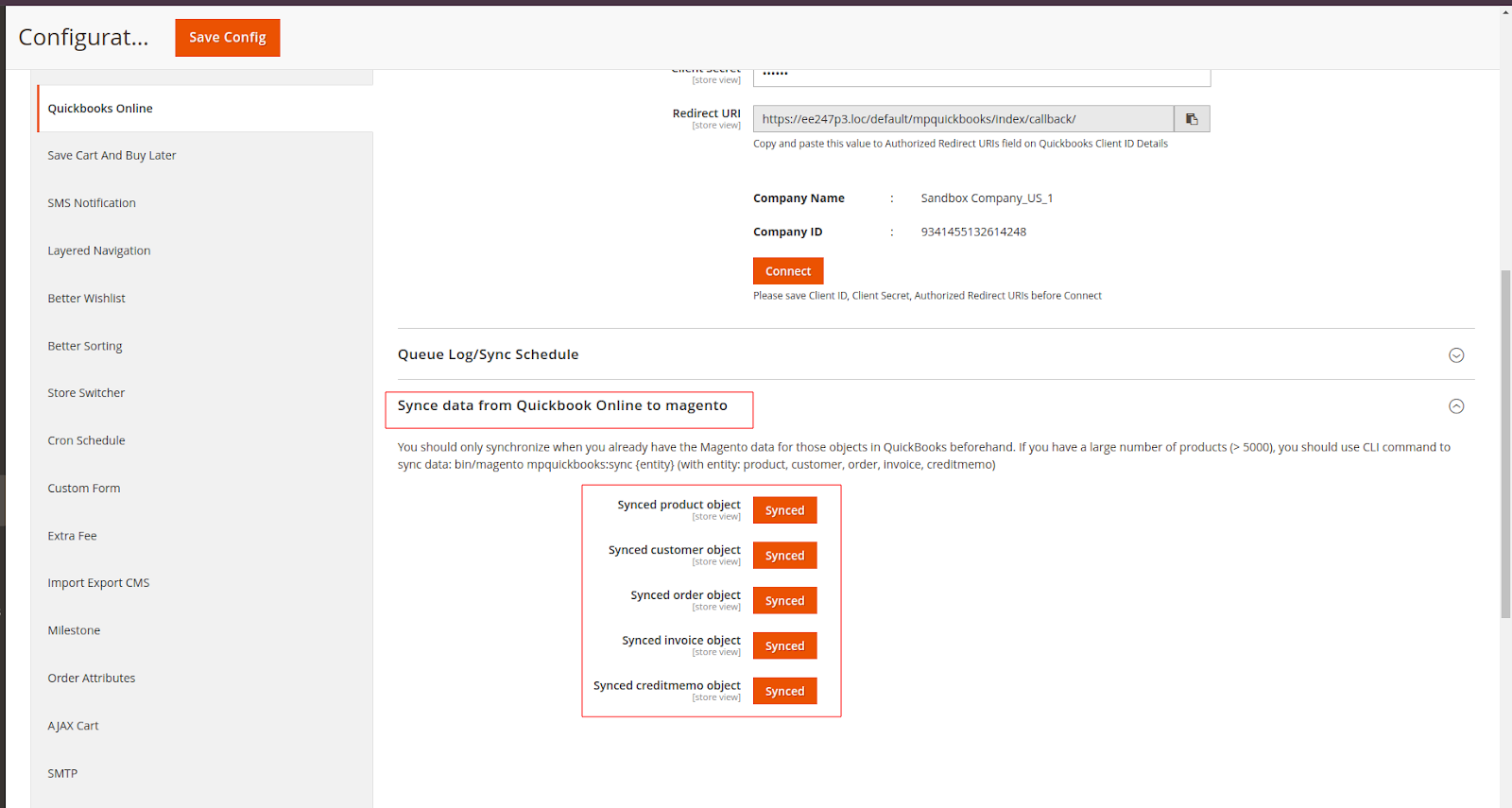The width and height of the screenshot is (1512, 808).
Task: Open Save Cart And Buy Later settings
Action: 112,156
